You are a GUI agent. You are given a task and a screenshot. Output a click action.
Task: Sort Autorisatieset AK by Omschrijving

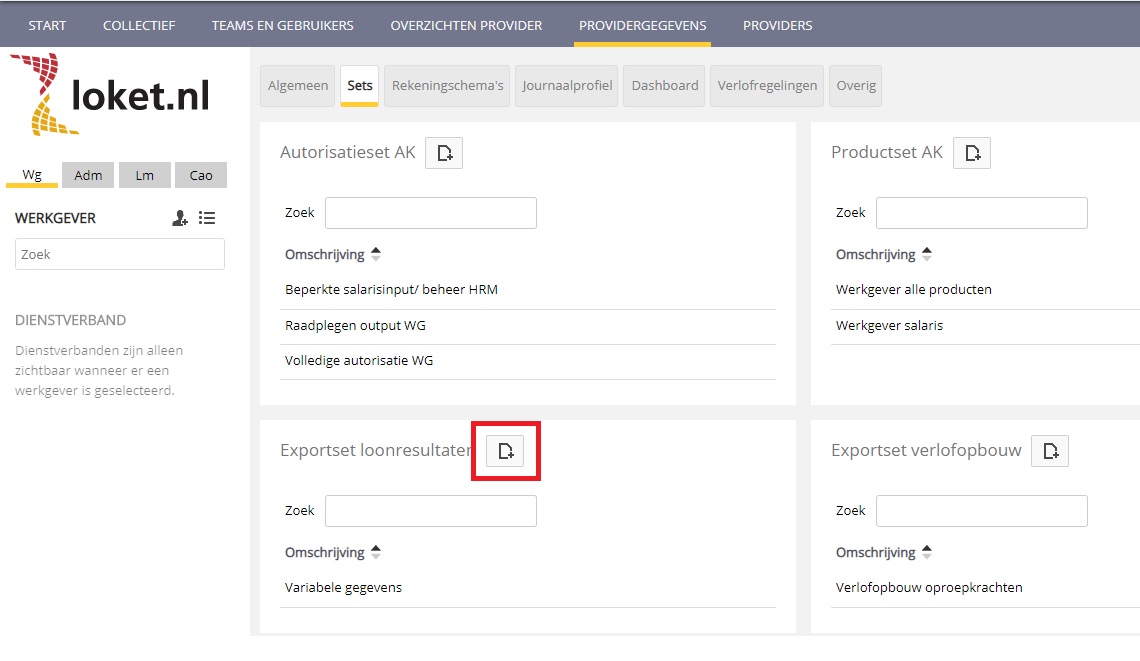pyautogui.click(x=332, y=254)
